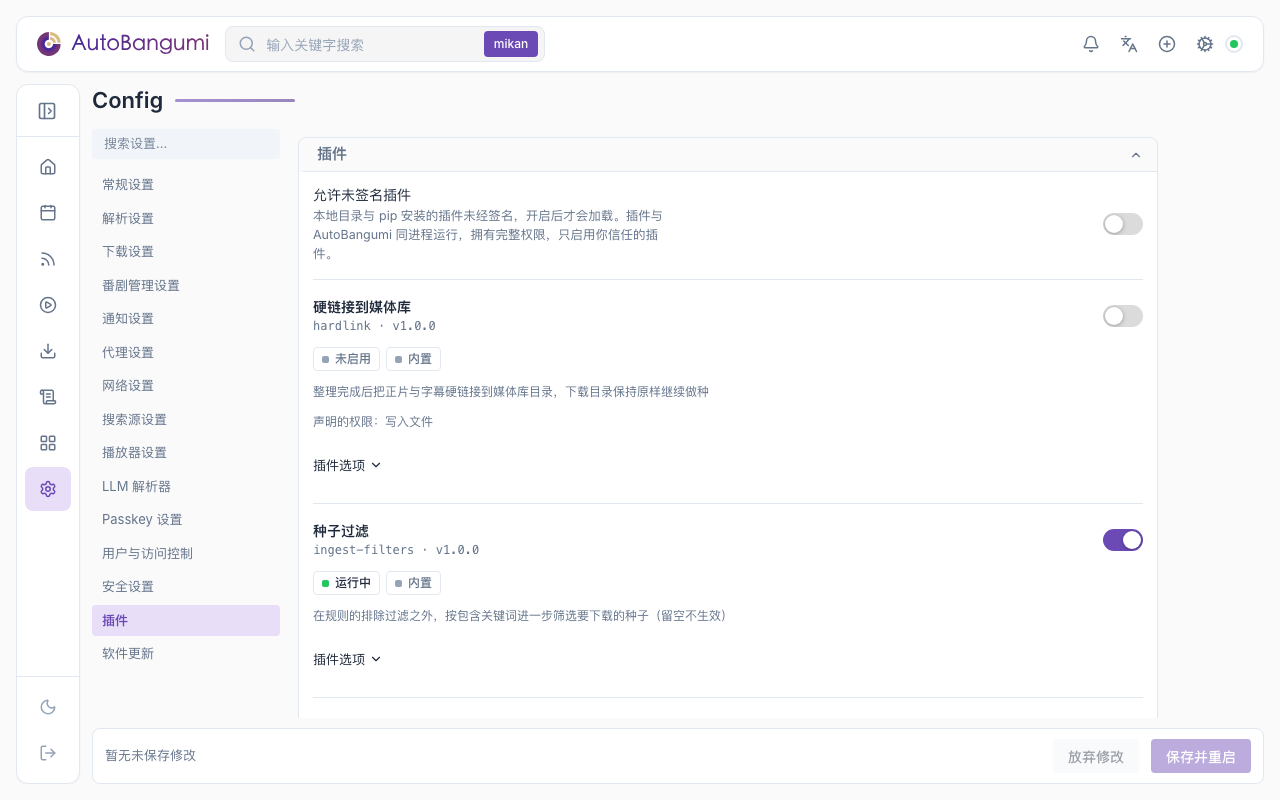Click the 放弃修改 button
The image size is (1280, 800).
pyautogui.click(x=1096, y=757)
